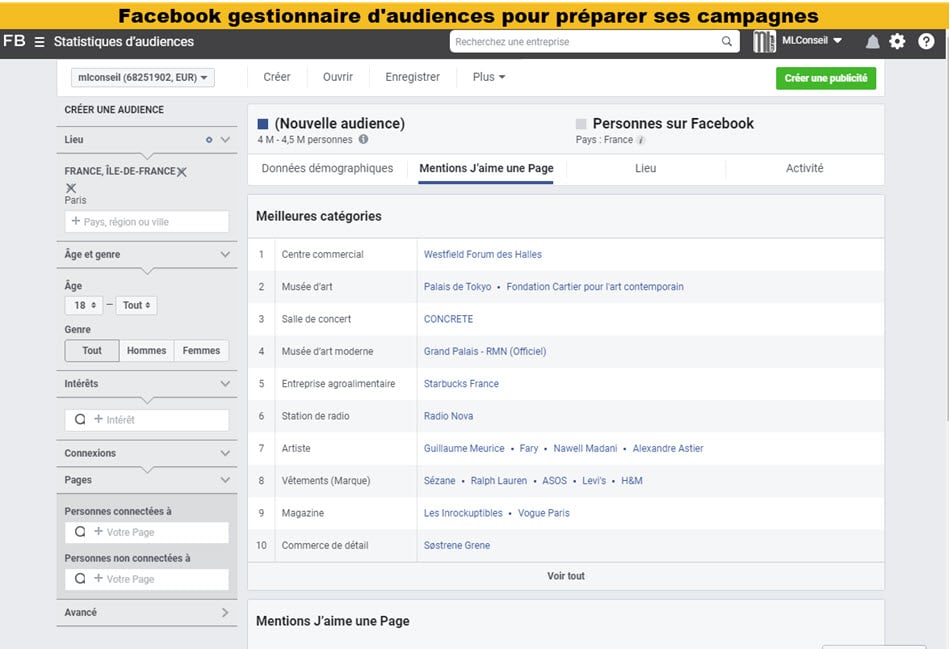Click Voir tout under categories
950x649 pixels.
(x=566, y=576)
